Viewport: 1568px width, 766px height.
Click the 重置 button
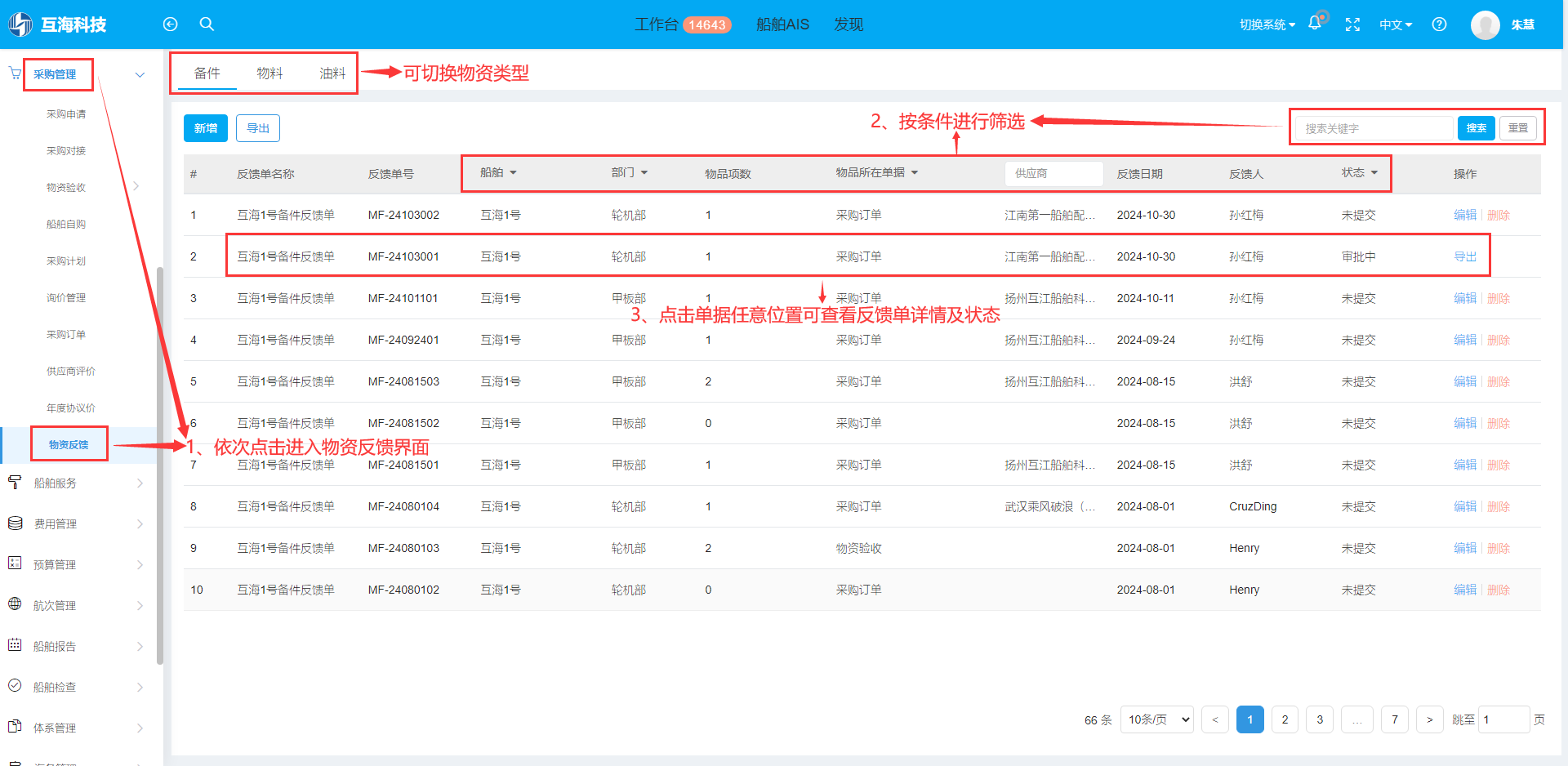point(1518,128)
